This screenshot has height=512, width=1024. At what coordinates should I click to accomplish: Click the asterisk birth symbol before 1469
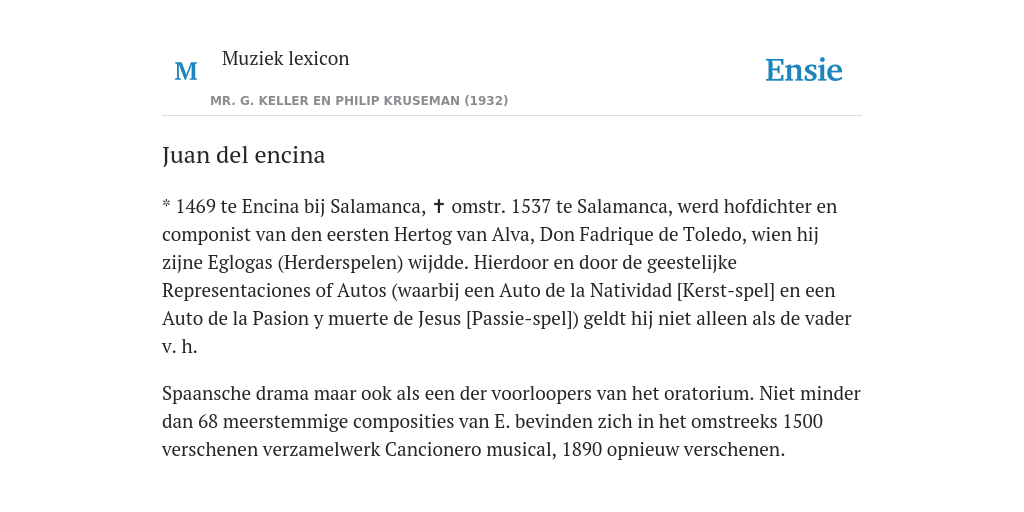(x=167, y=205)
